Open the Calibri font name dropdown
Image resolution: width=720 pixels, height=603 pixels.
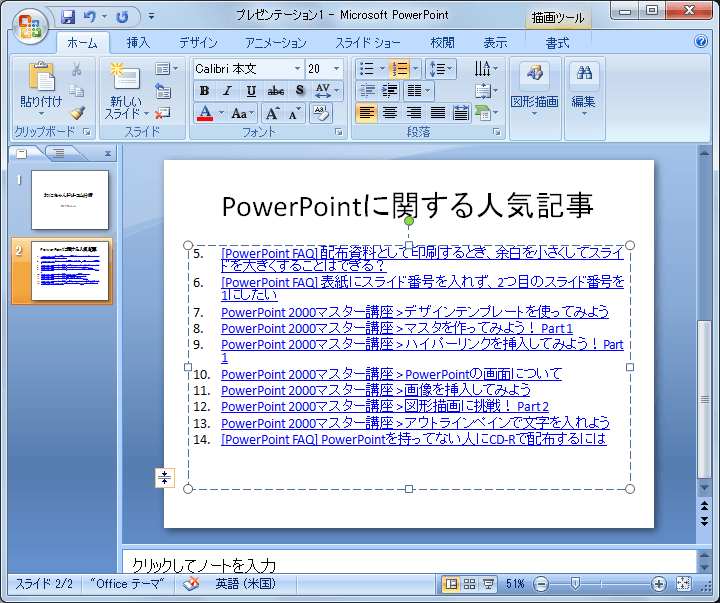(297, 69)
